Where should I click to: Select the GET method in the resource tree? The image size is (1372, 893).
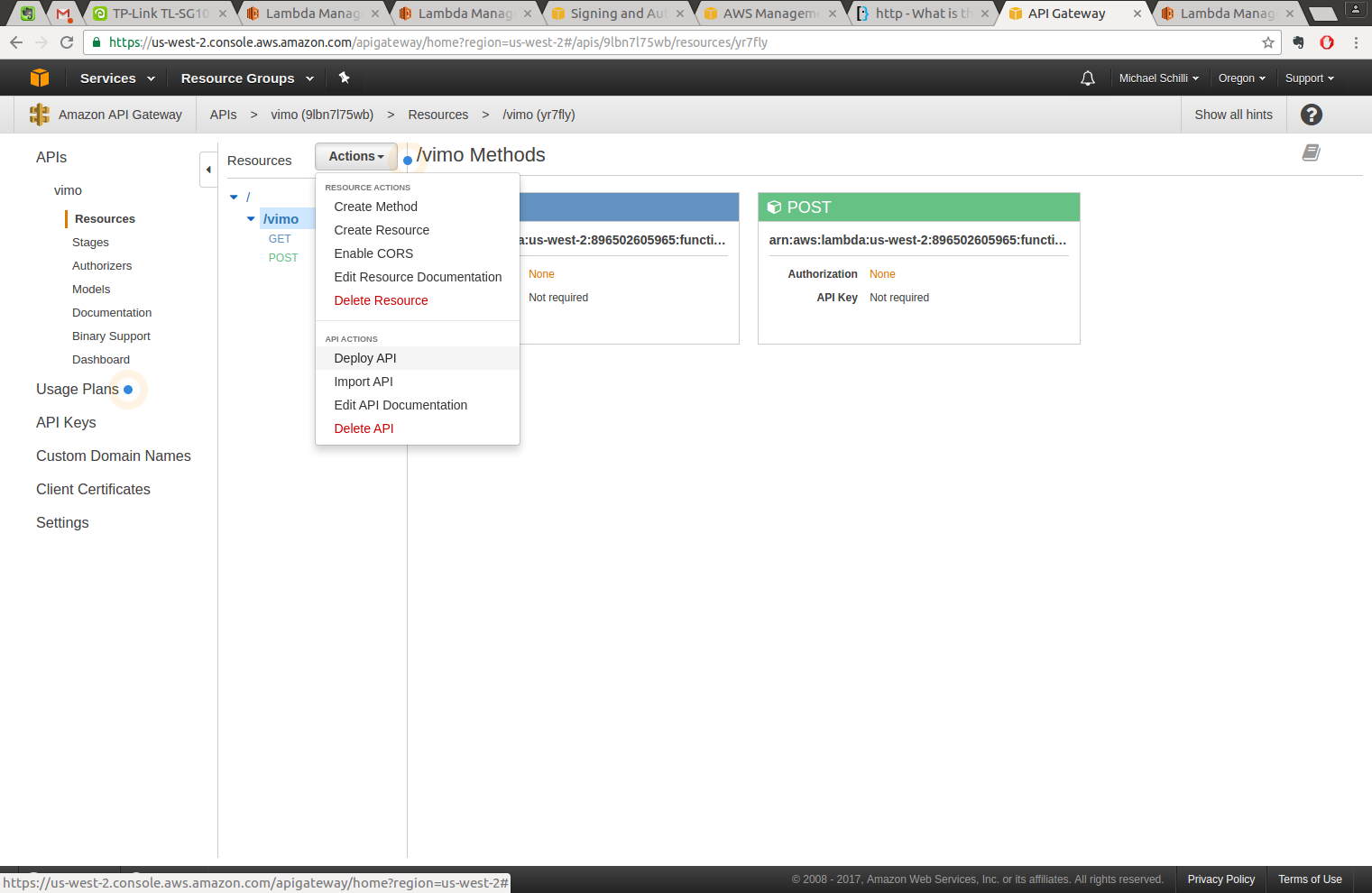click(280, 239)
